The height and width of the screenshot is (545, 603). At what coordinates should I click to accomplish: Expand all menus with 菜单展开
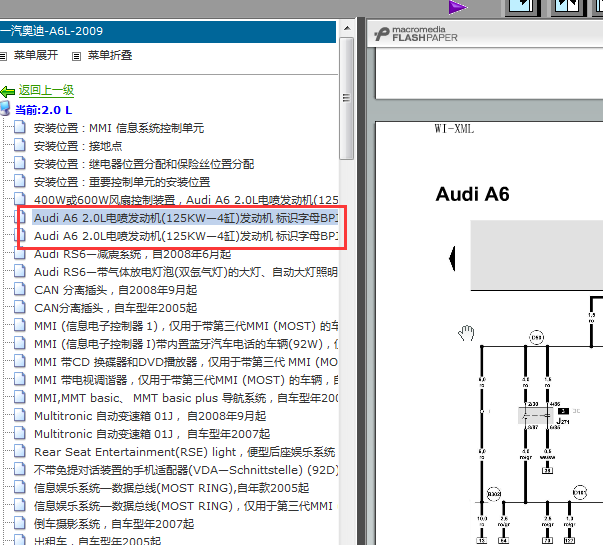pyautogui.click(x=36, y=55)
